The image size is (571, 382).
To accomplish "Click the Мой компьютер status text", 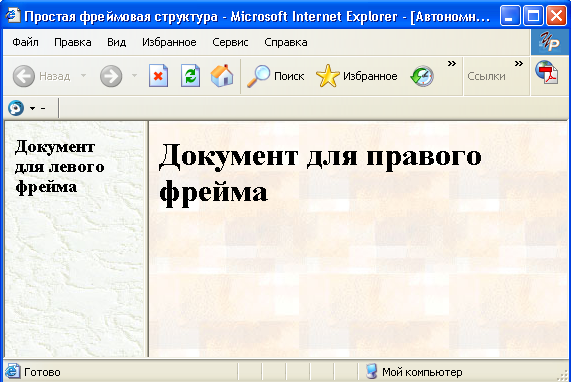I will (x=422, y=372).
